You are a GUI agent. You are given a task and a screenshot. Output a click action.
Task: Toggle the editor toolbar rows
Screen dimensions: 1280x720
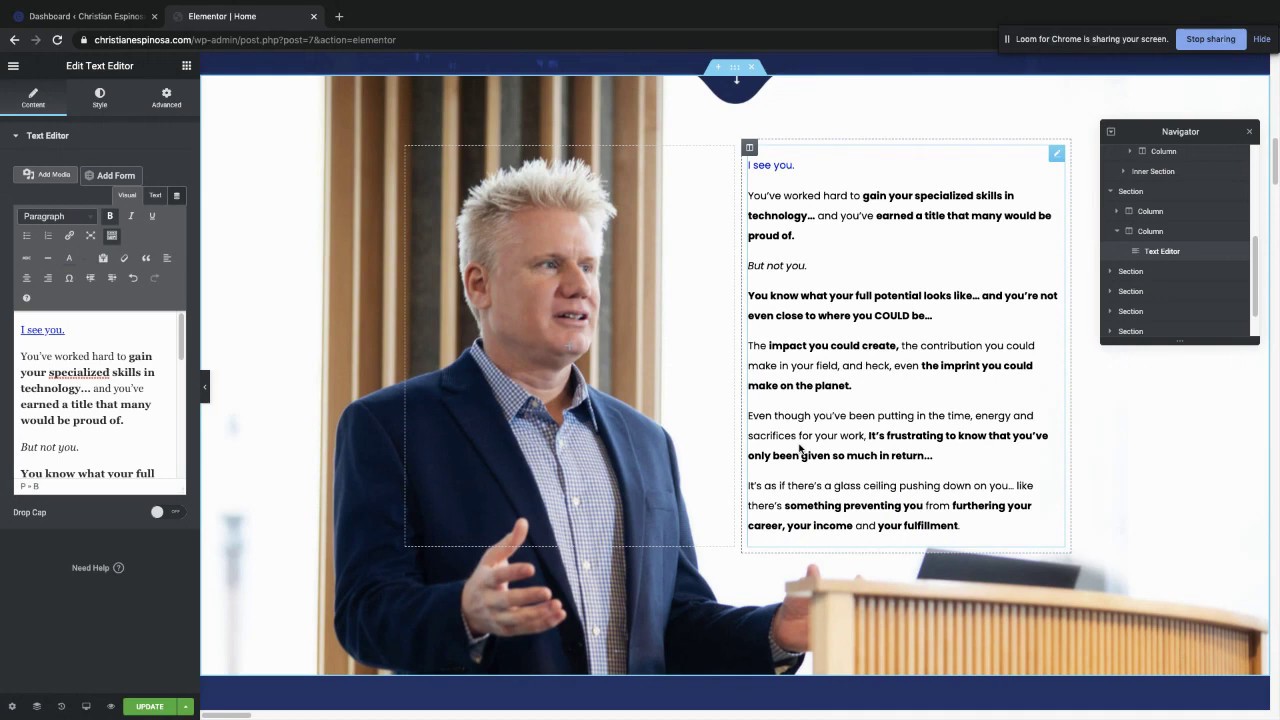(111, 236)
